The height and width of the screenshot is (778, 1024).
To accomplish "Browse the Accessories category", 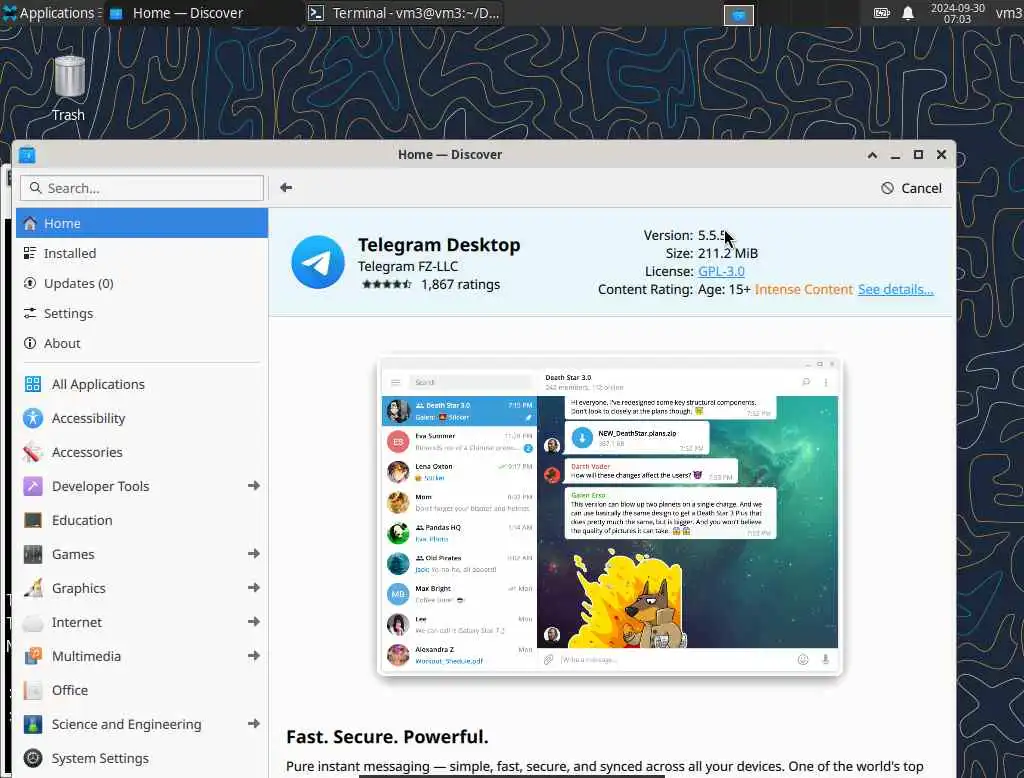I will coord(142,452).
